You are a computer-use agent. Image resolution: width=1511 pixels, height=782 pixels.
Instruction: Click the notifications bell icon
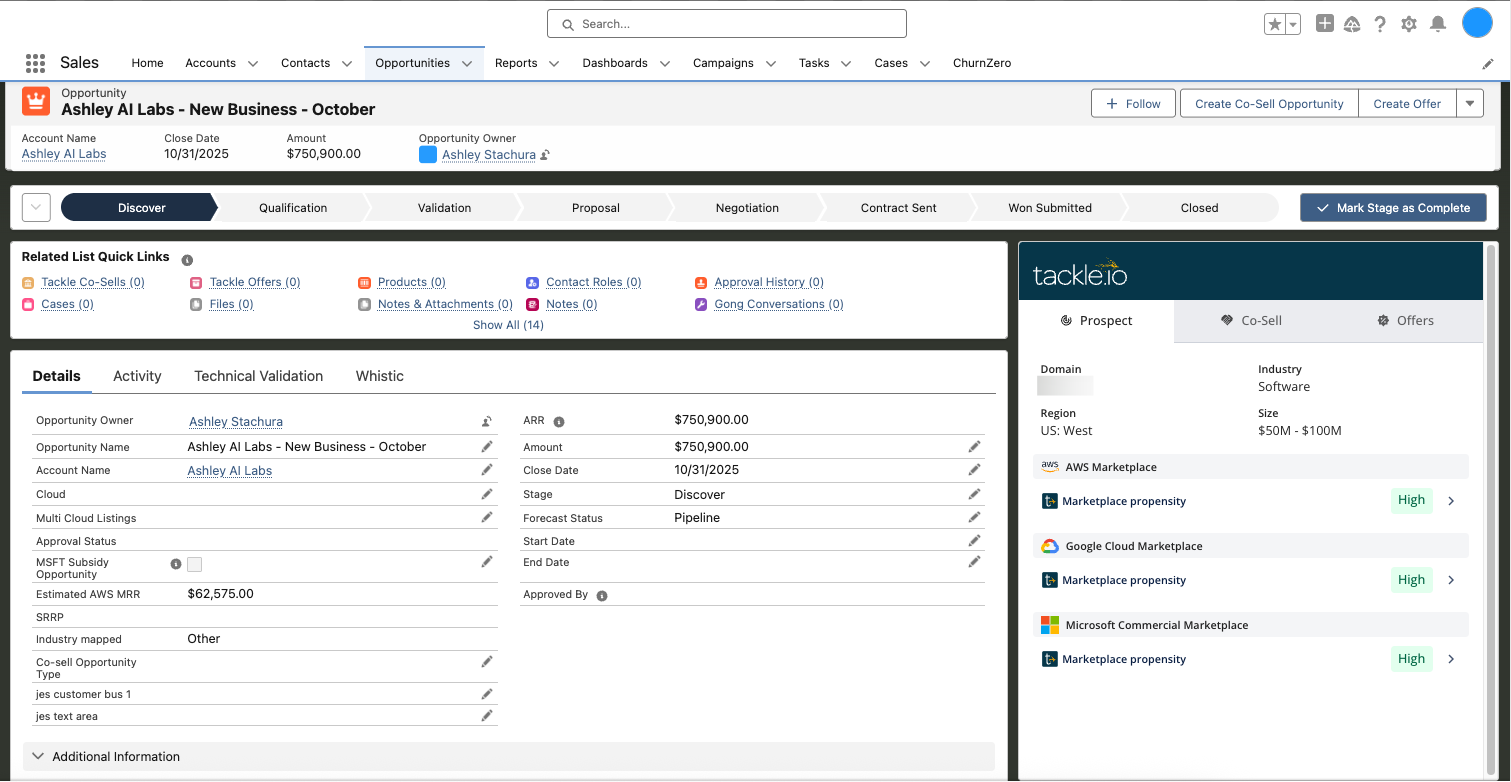click(x=1438, y=24)
